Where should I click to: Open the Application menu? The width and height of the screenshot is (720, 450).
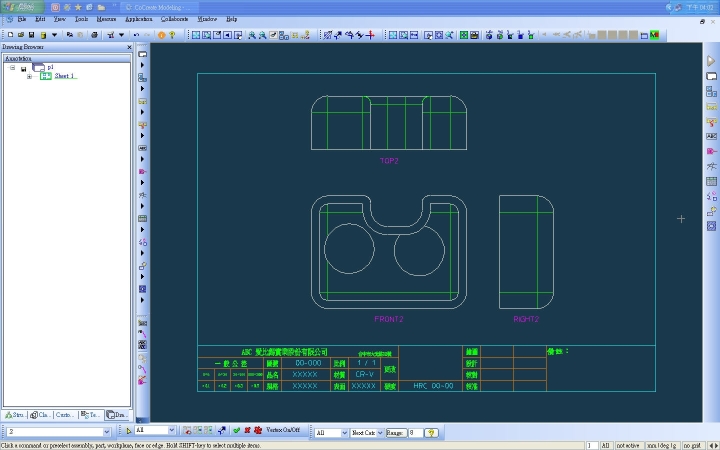point(139,19)
